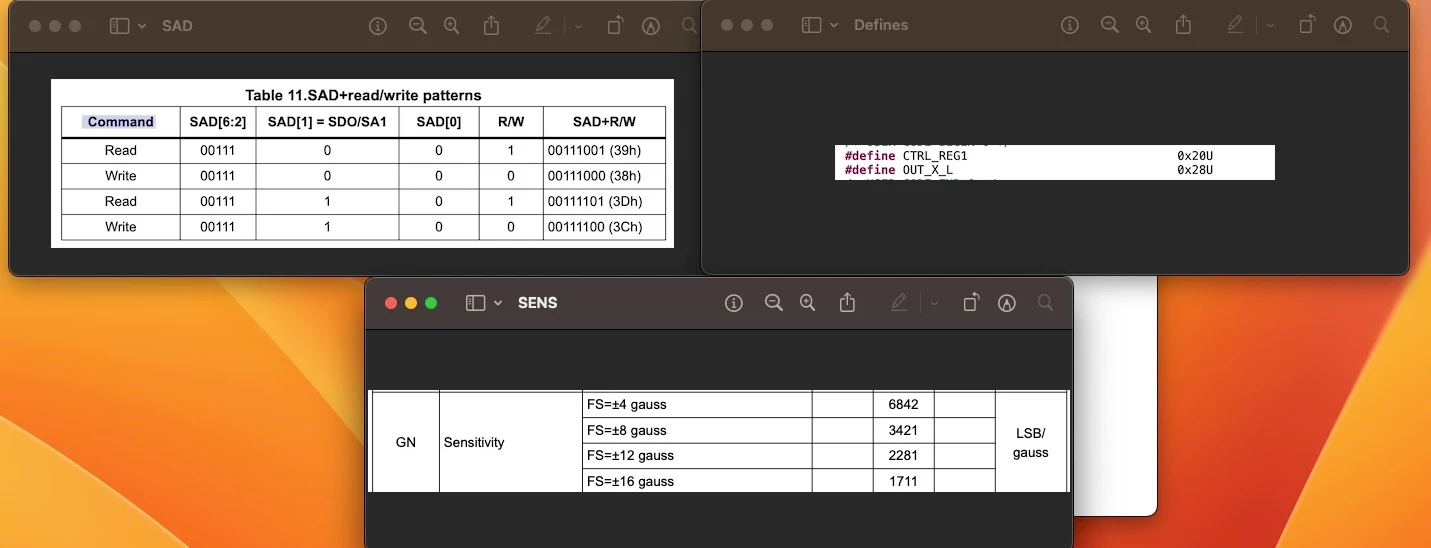1431x548 pixels.
Task: Open sidebar view menu in Defines window
Action: 834,25
